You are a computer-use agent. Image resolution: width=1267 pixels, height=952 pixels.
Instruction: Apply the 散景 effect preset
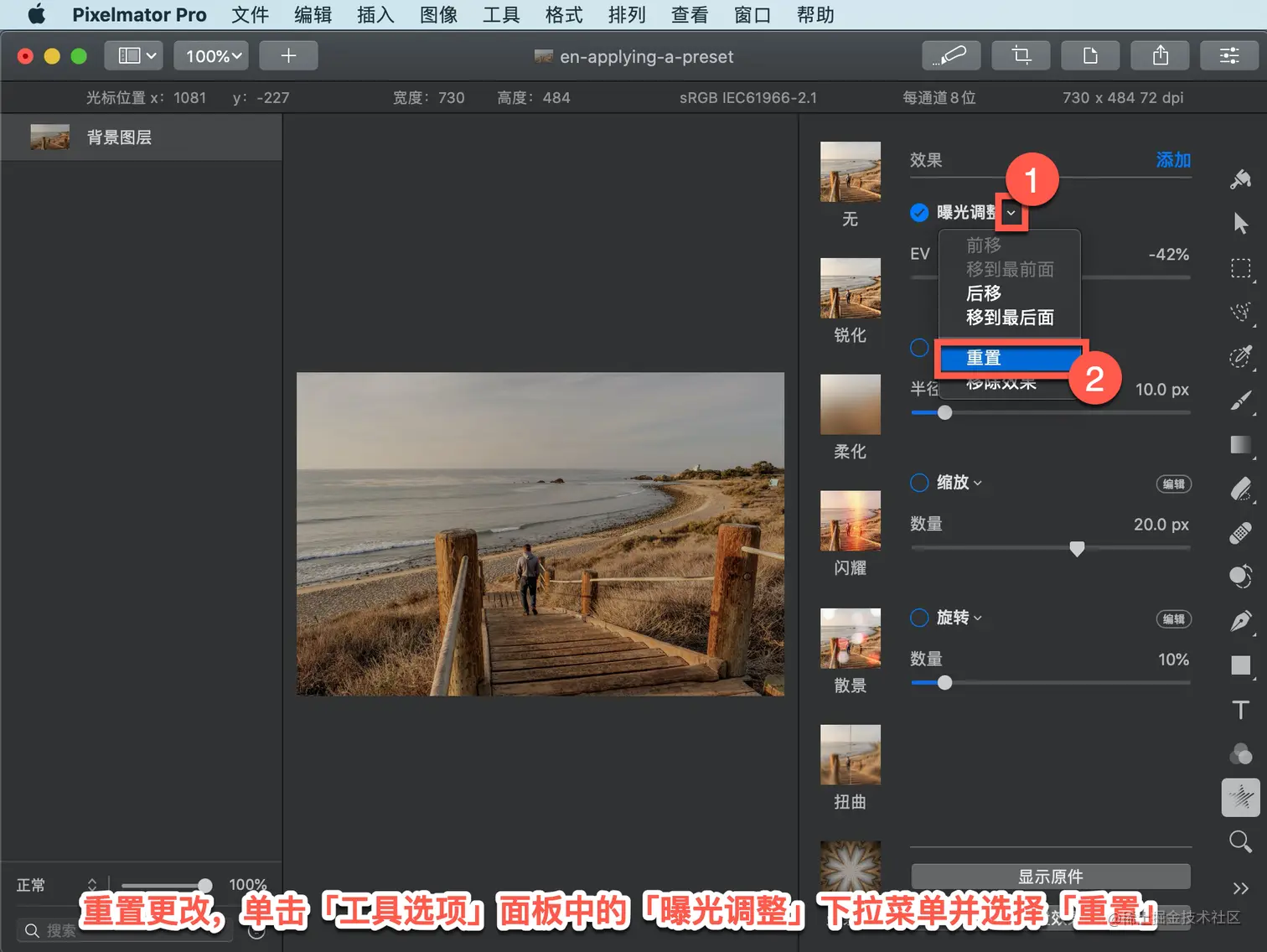pyautogui.click(x=850, y=639)
